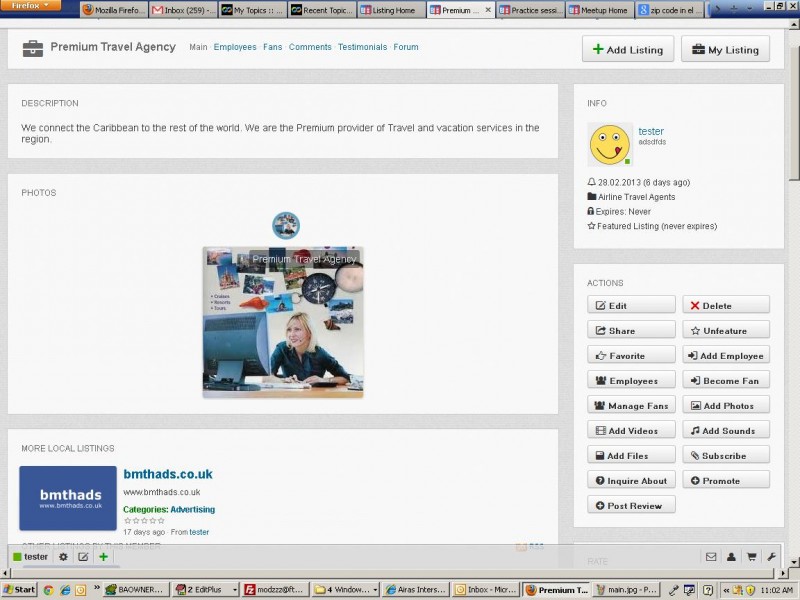Screen dimensions: 800x600
Task: Open the Firefox menu button
Action: coord(31,6)
